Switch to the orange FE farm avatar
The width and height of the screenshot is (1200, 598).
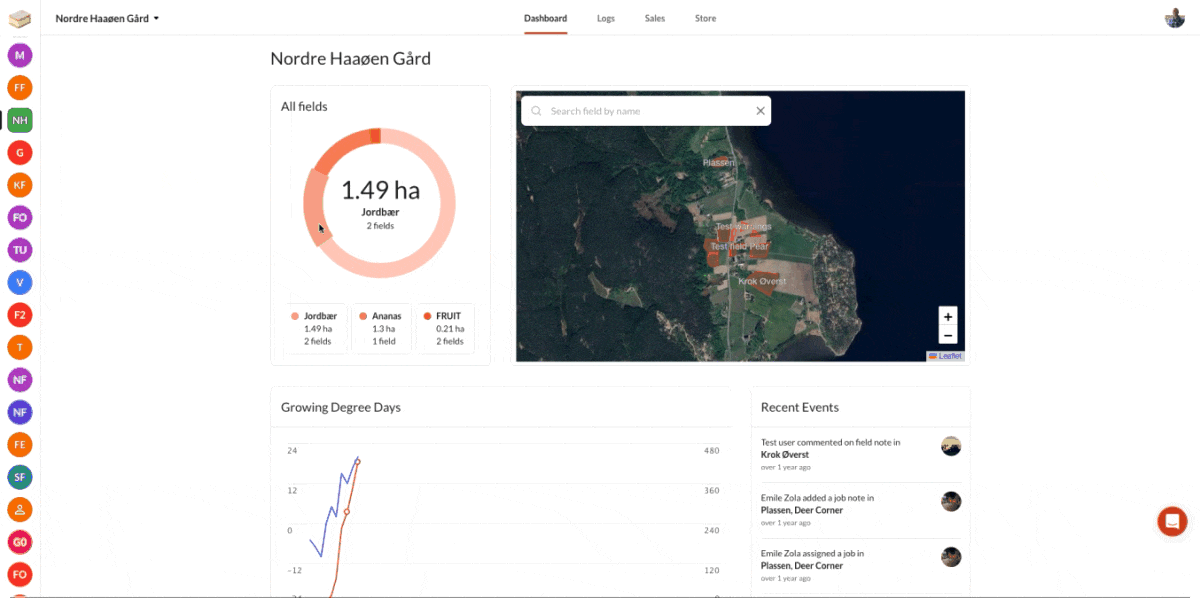tap(20, 444)
